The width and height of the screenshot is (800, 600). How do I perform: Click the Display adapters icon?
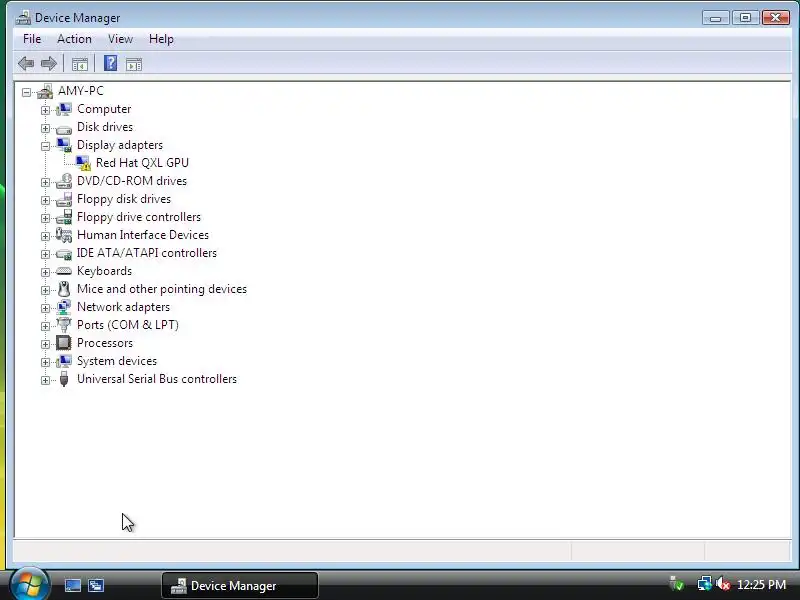tap(64, 145)
